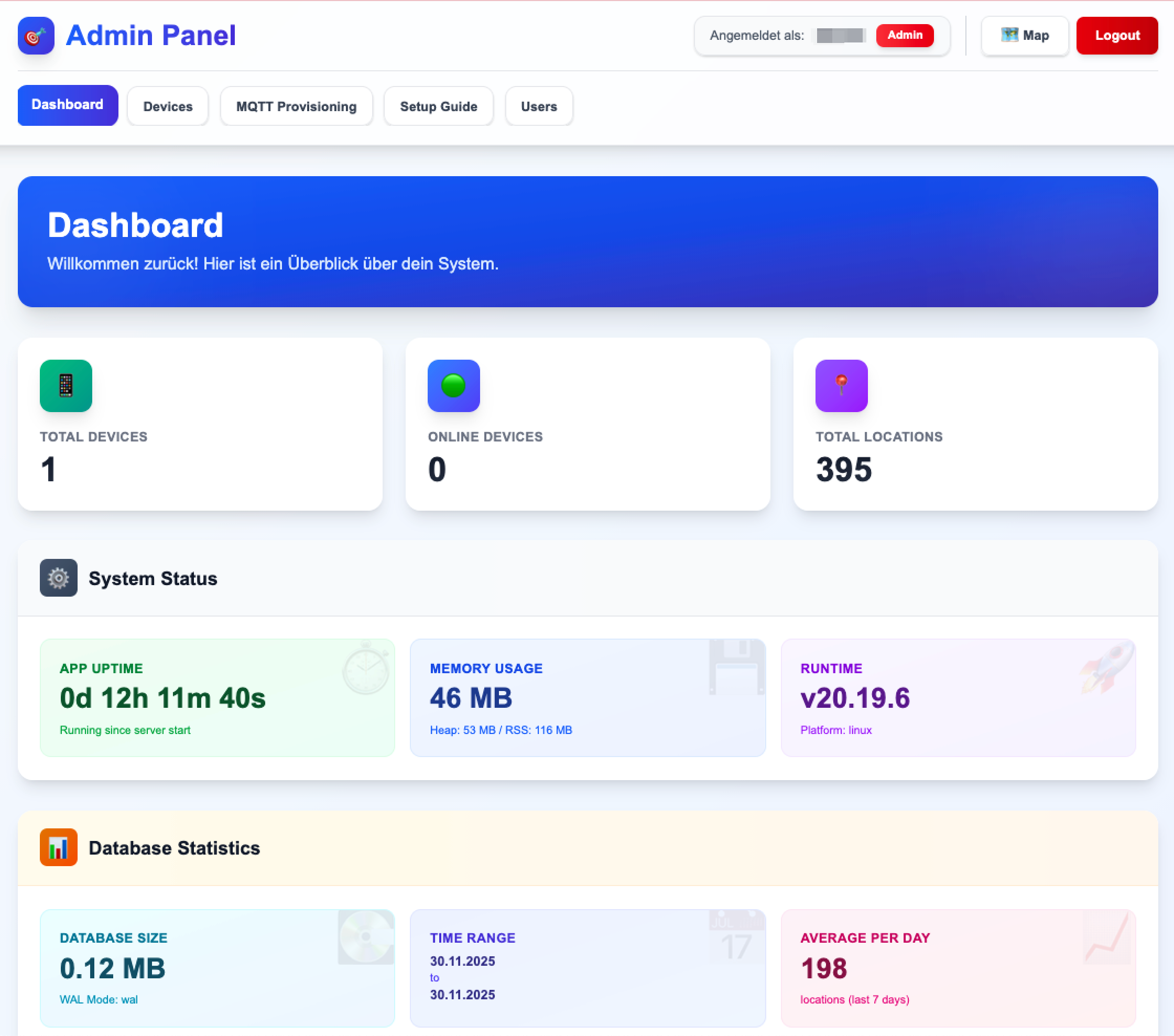Click the stopwatch icon in App Uptime

pyautogui.click(x=366, y=667)
